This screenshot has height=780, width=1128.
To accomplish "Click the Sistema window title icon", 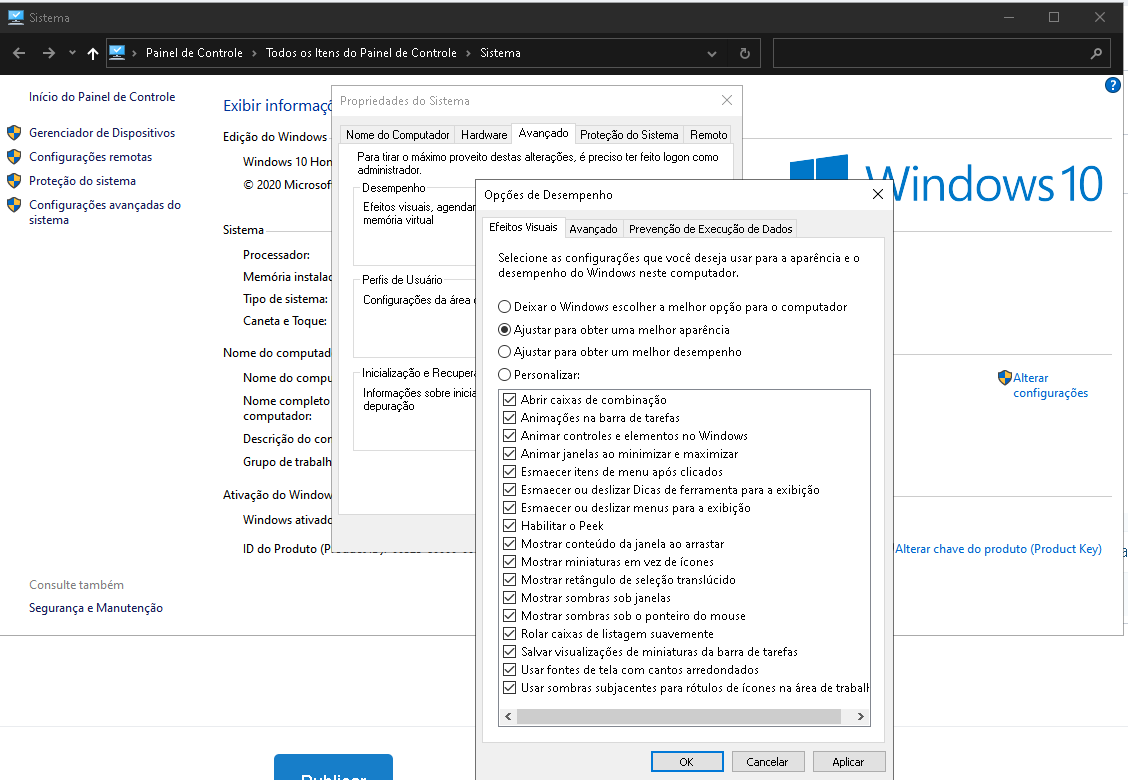I will pyautogui.click(x=16, y=17).
